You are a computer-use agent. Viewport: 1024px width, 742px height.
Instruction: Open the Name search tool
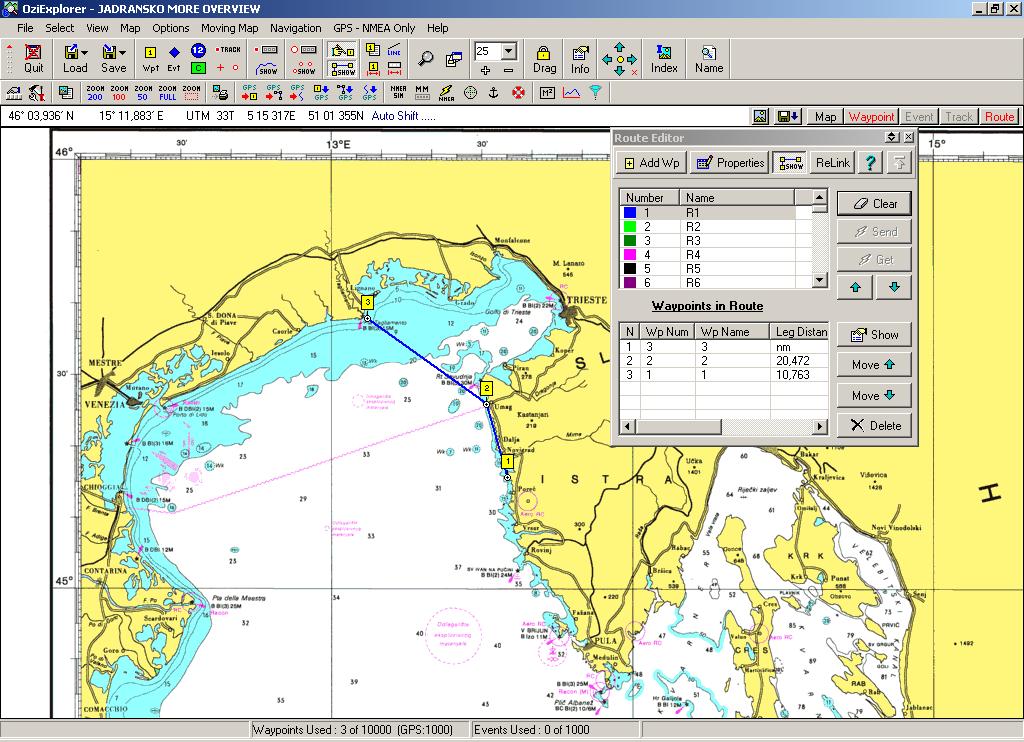709,59
